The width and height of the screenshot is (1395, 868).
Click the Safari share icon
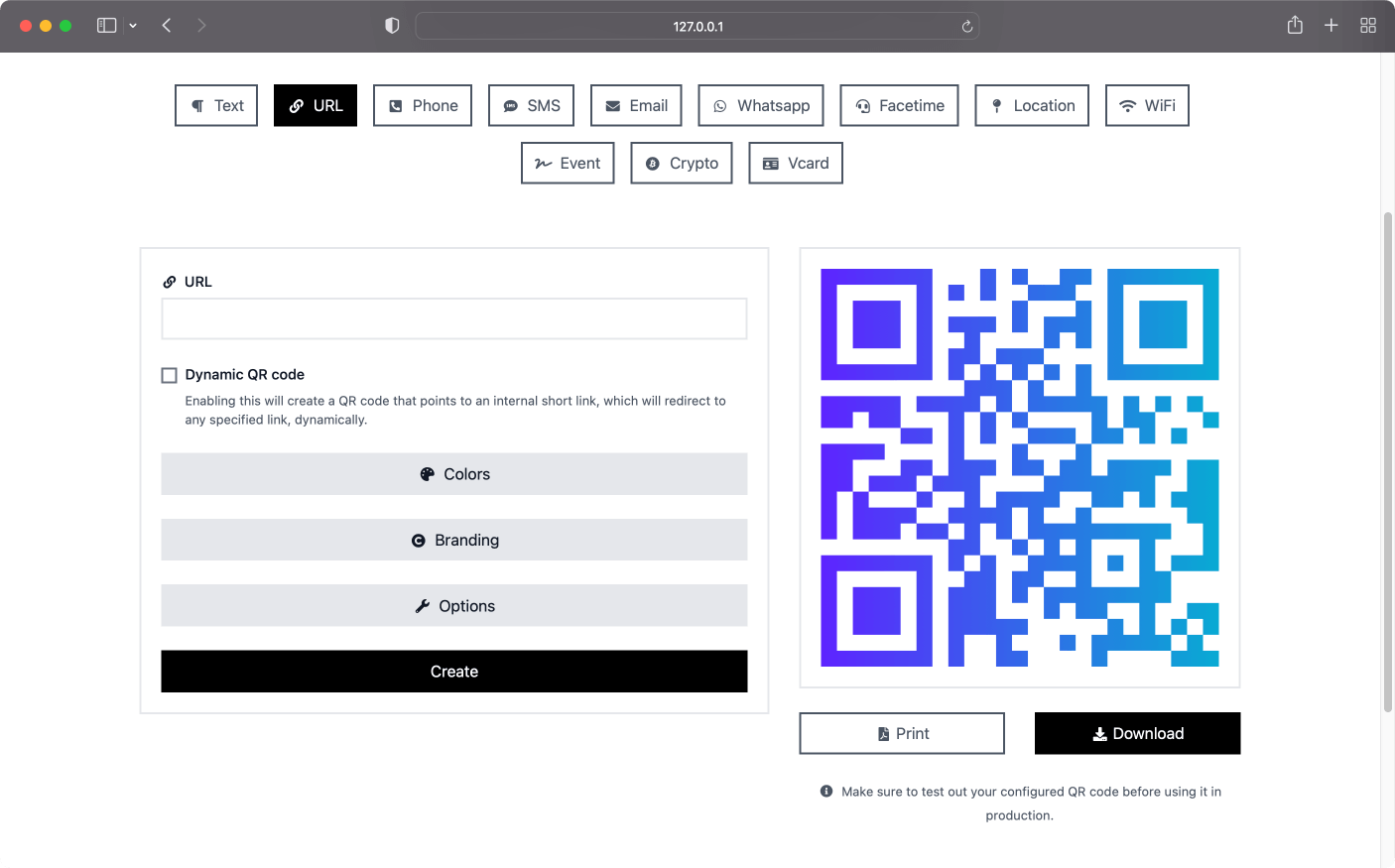coord(1295,26)
